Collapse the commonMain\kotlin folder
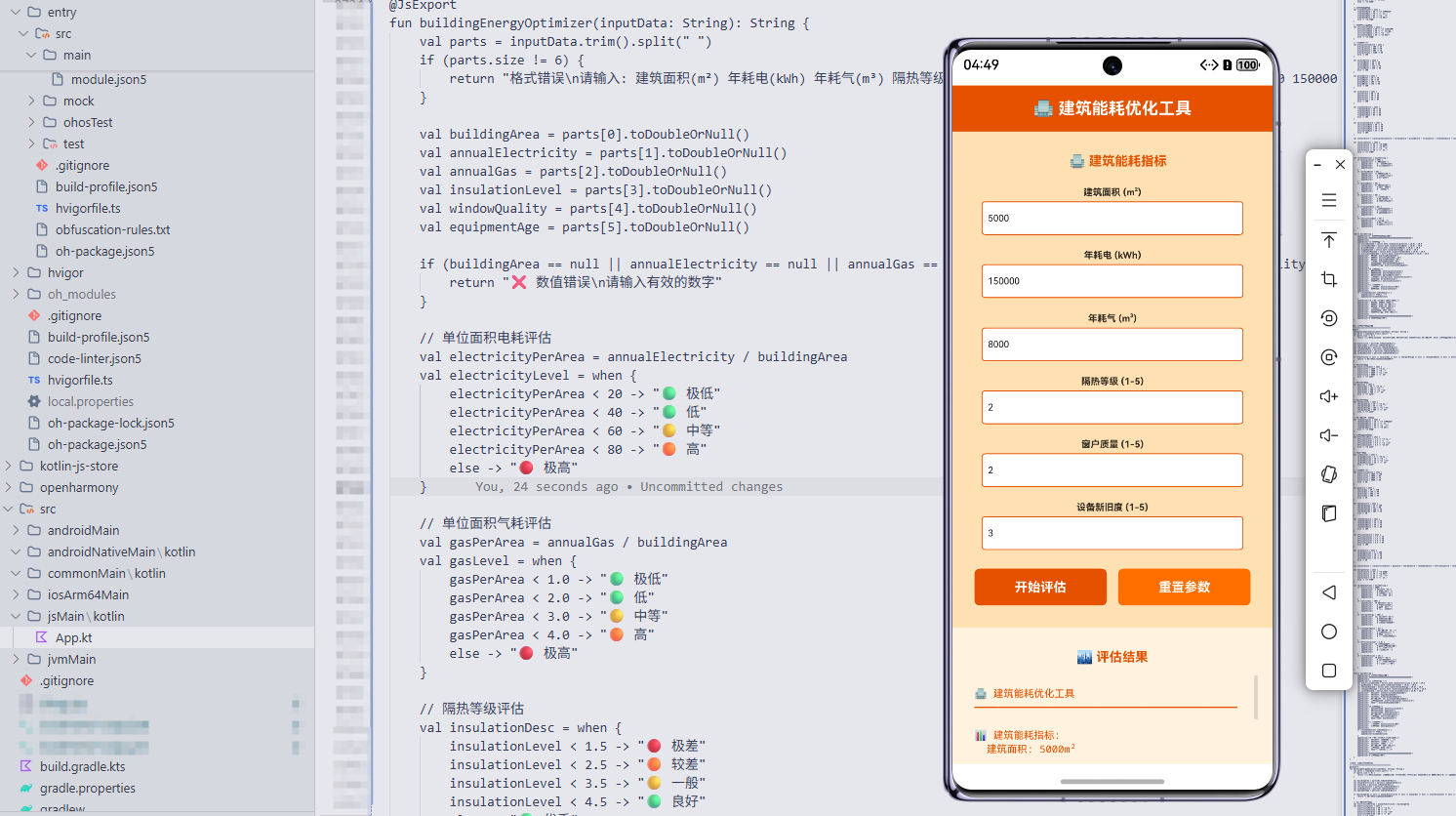This screenshot has height=816, width=1456. pyautogui.click(x=16, y=573)
